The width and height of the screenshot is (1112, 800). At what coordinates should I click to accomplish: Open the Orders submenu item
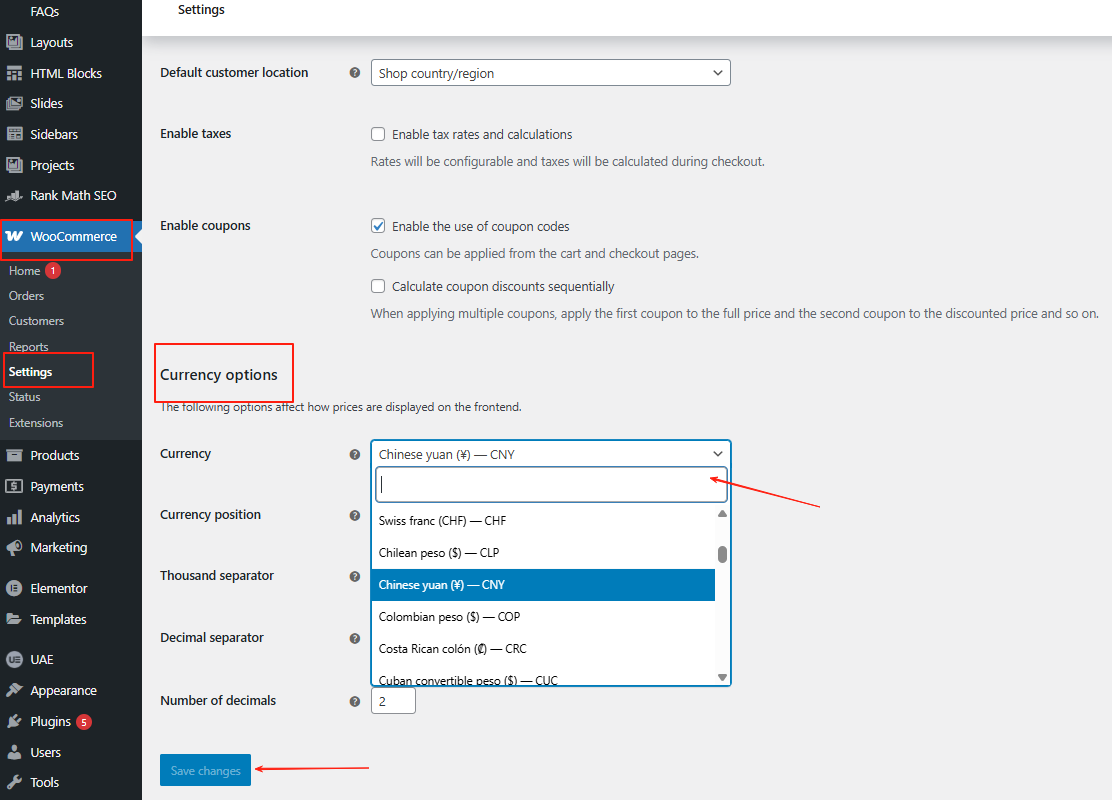pyautogui.click(x=27, y=296)
